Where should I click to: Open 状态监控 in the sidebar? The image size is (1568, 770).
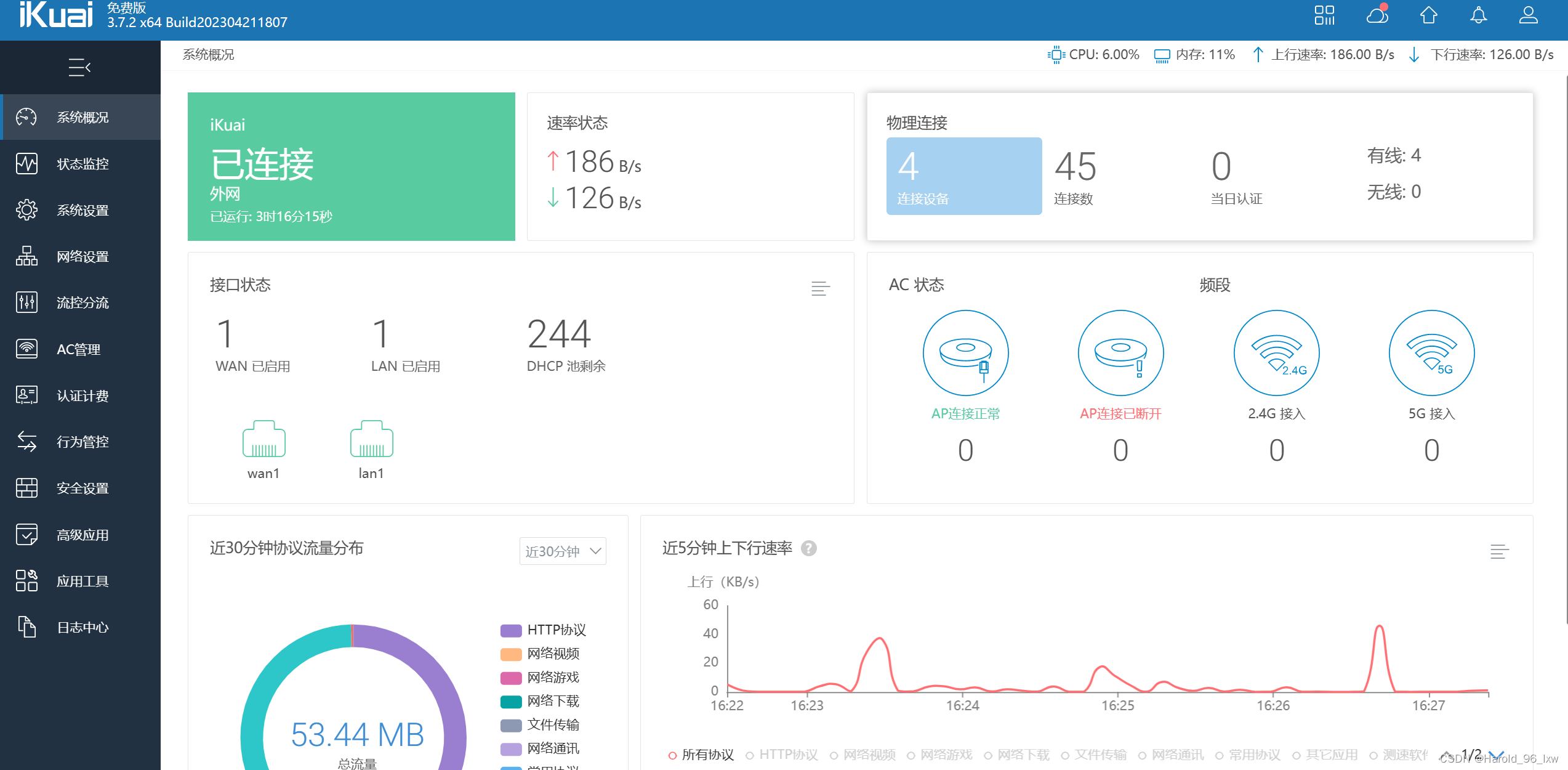(80, 163)
